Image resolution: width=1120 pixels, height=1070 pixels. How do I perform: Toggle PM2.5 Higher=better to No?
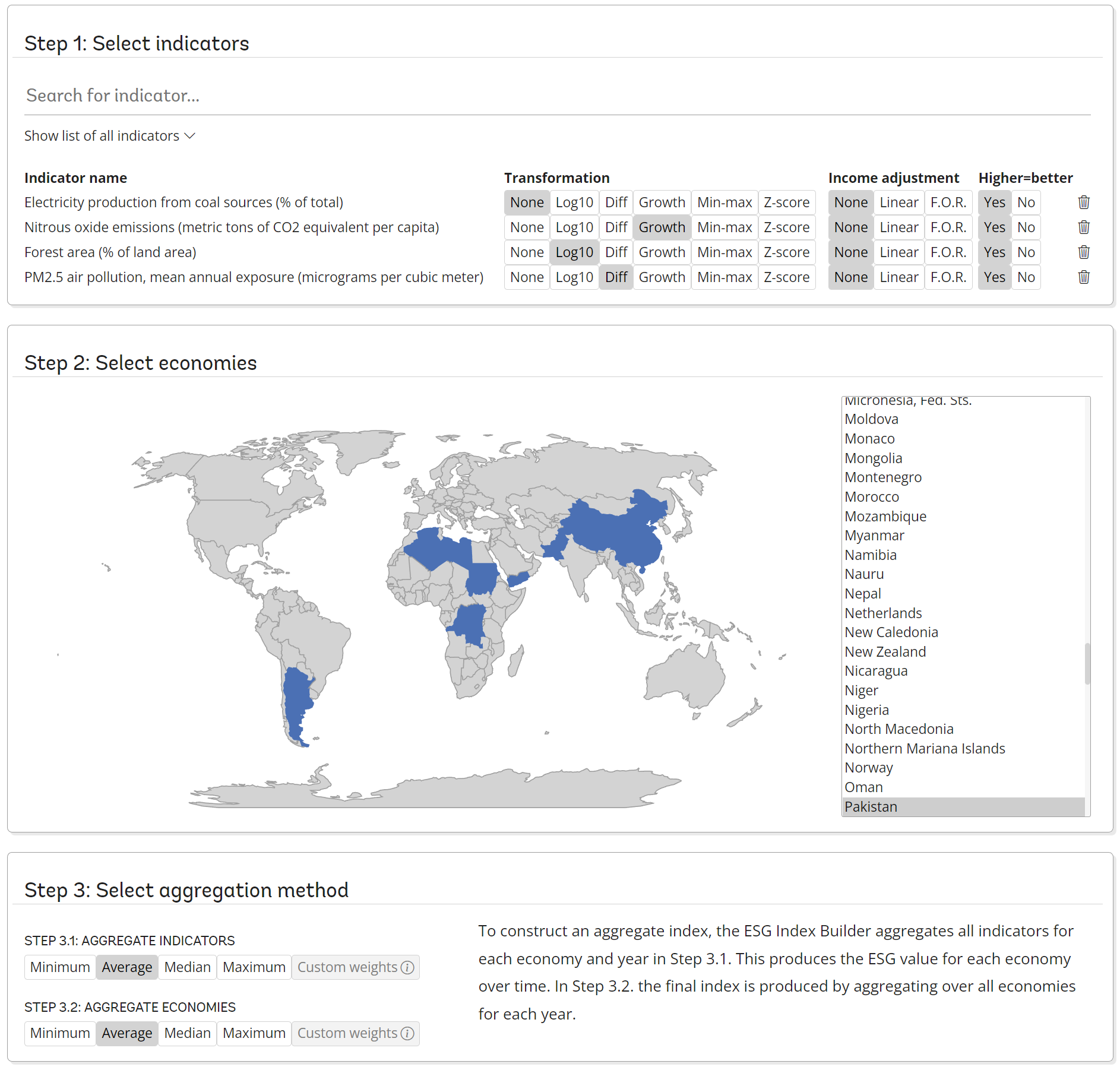pos(1026,277)
